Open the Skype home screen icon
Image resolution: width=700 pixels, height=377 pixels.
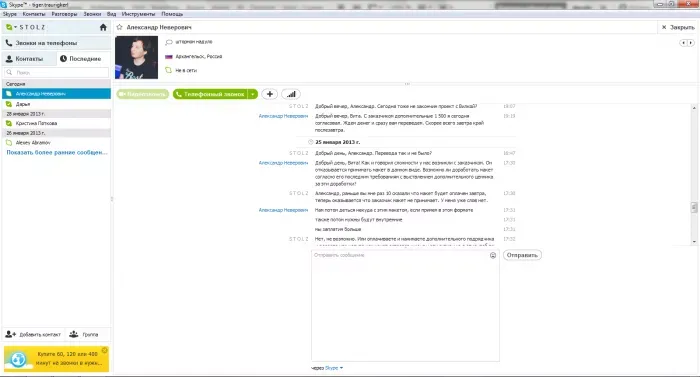click(x=103, y=27)
